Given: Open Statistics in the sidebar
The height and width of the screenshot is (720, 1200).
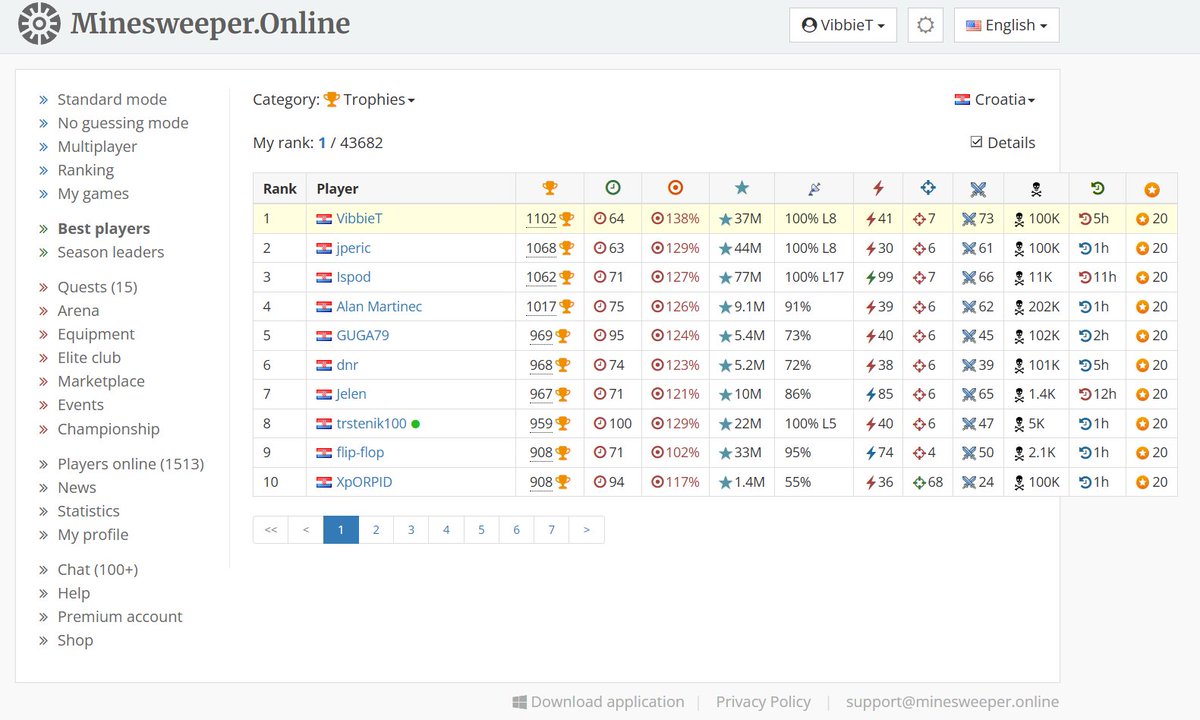Looking at the screenshot, I should click(x=88, y=511).
